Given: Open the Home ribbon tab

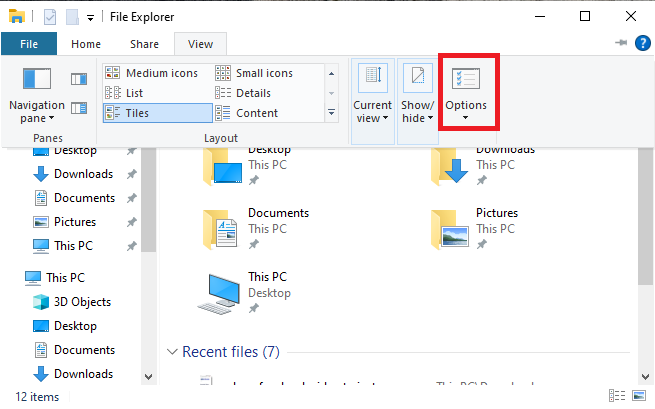Looking at the screenshot, I should 86,44.
